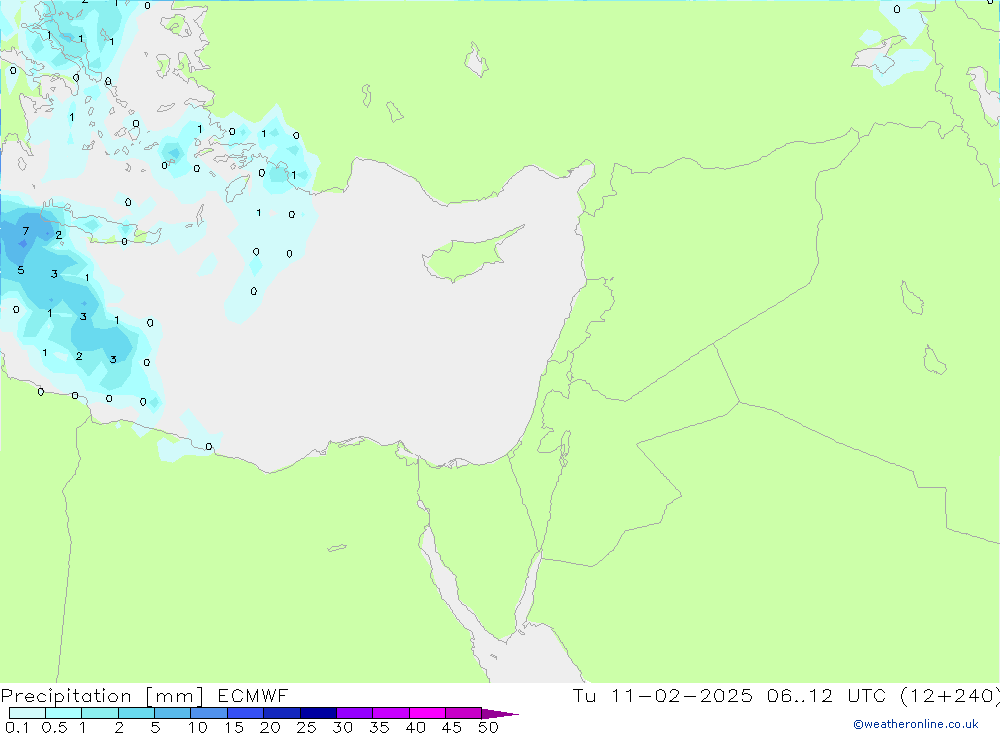Click the over-50 arrow tip of legend
The height and width of the screenshot is (733, 1000).
[x=499, y=713]
